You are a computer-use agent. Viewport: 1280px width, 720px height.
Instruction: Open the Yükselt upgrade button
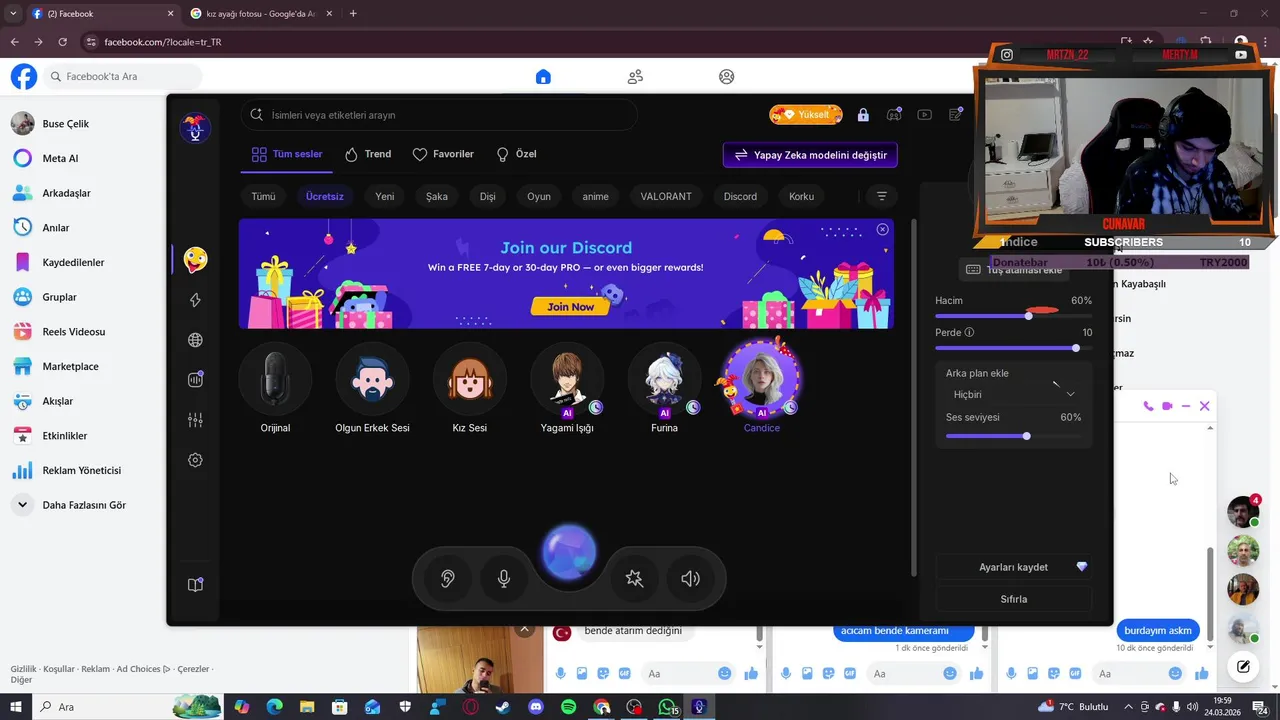[806, 115]
